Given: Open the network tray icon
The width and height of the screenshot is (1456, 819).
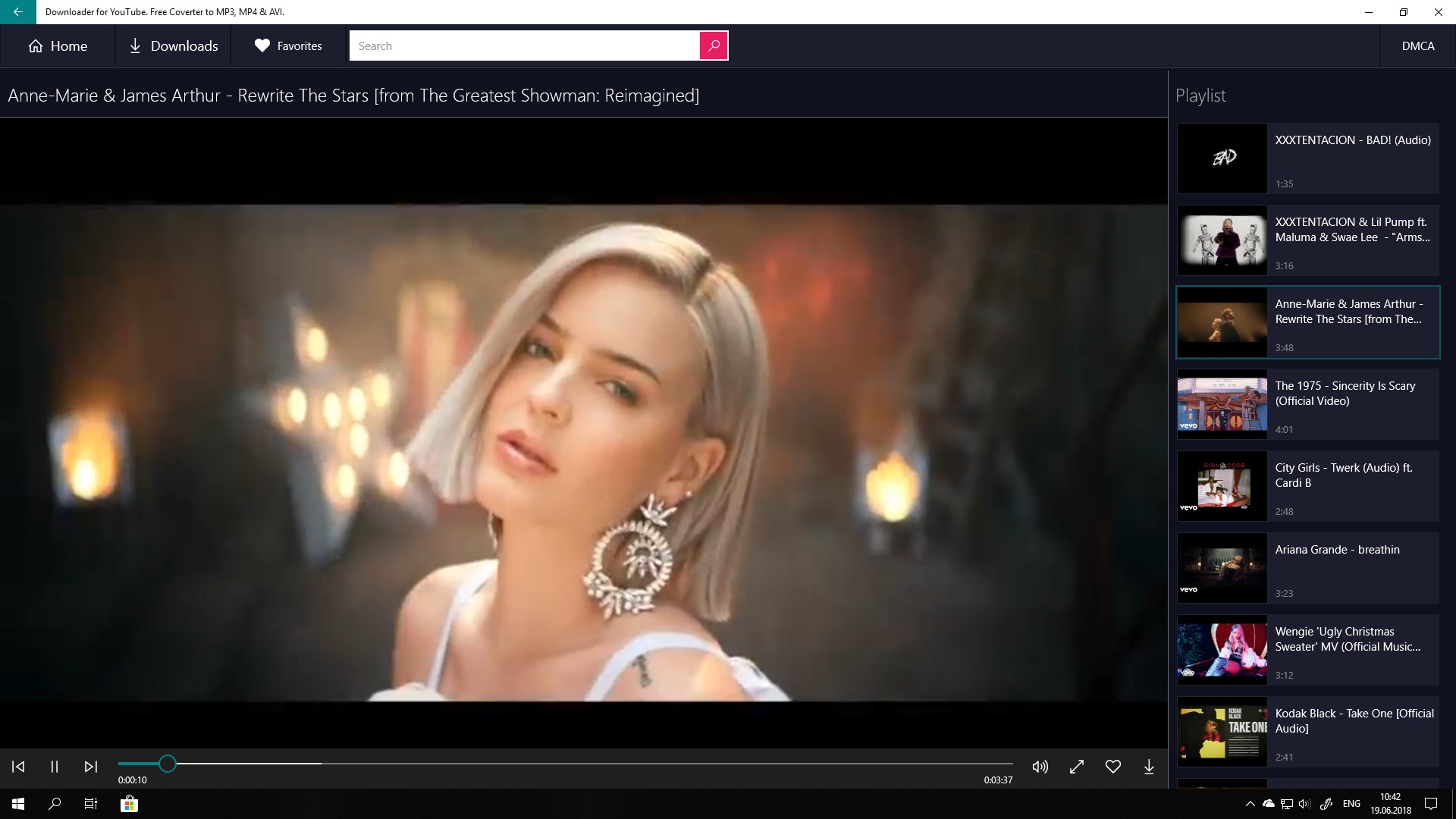Looking at the screenshot, I should tap(1287, 804).
